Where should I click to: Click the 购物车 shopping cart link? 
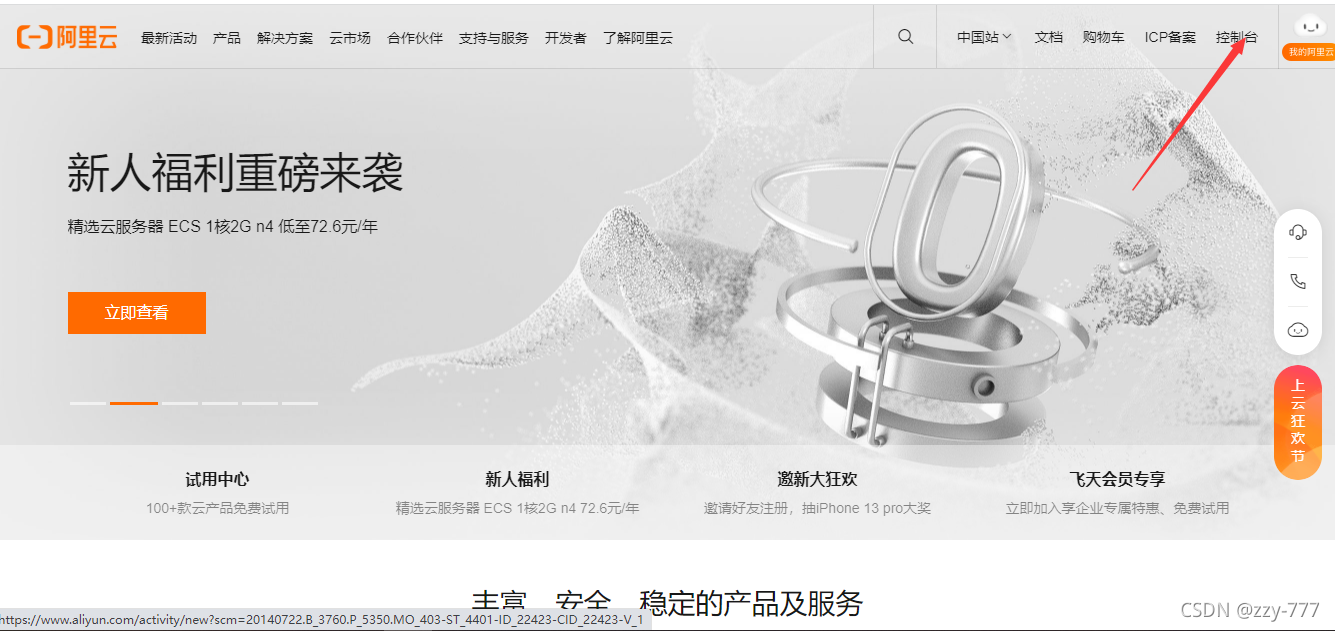(x=1104, y=36)
